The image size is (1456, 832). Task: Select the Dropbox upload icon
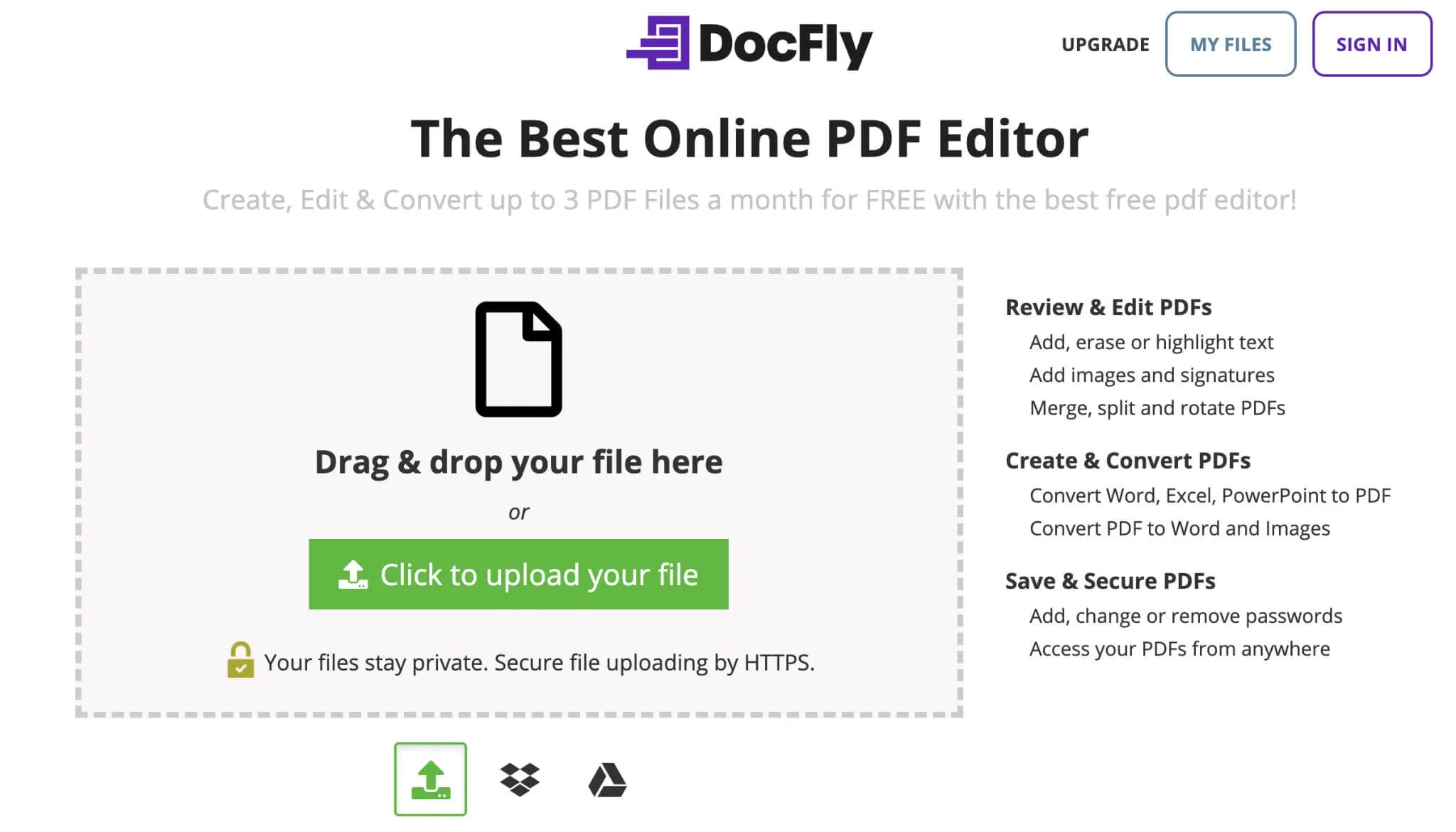click(518, 779)
